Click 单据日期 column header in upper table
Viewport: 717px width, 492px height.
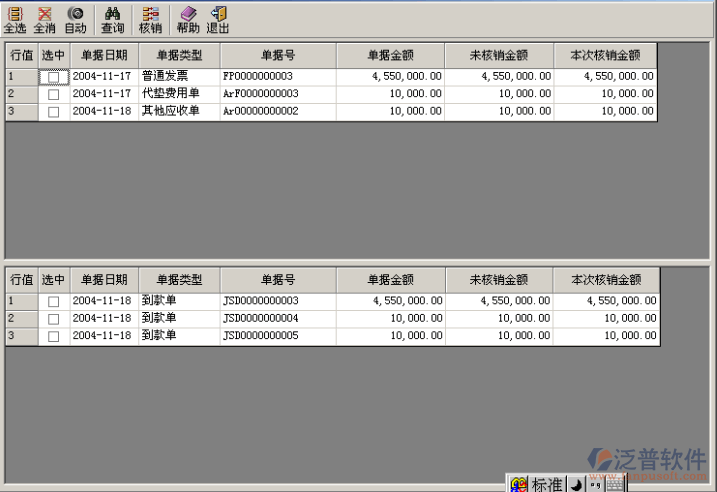[104, 55]
